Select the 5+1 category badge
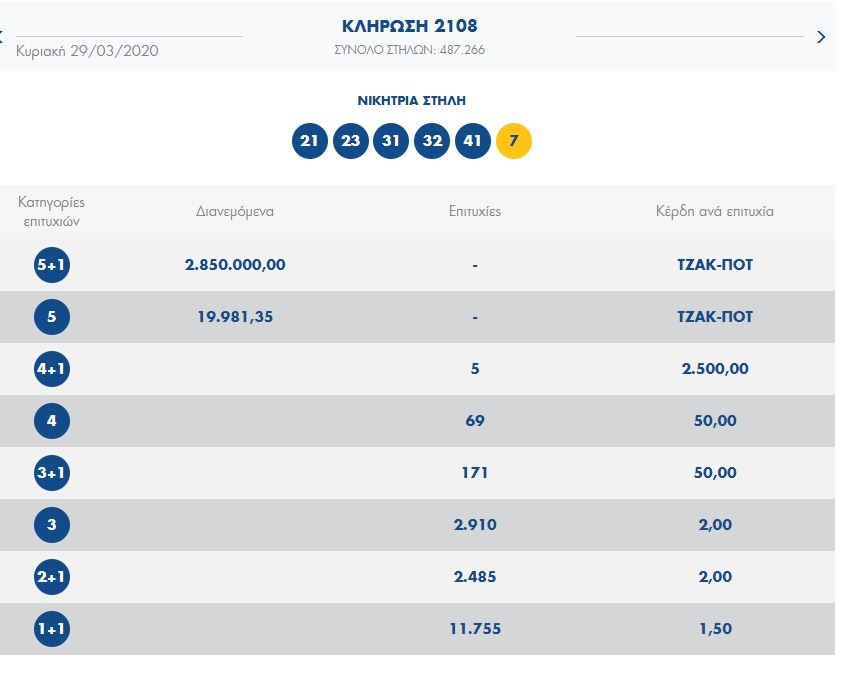 [x=52, y=265]
